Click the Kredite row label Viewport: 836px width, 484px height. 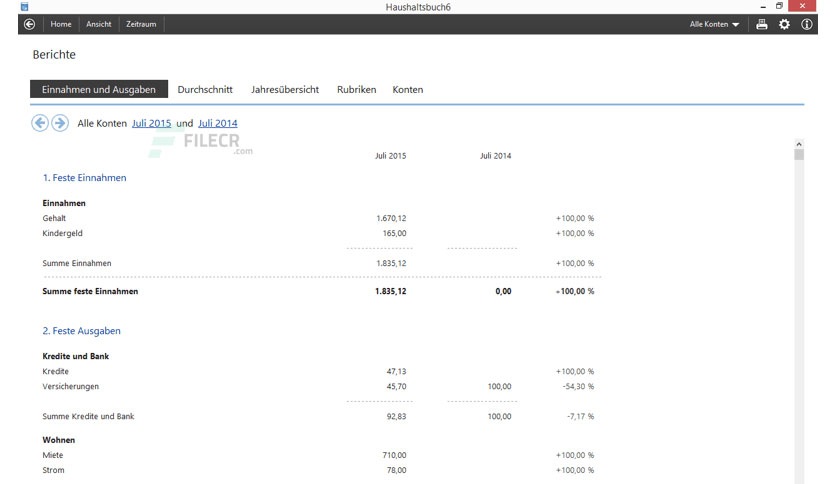(55, 371)
